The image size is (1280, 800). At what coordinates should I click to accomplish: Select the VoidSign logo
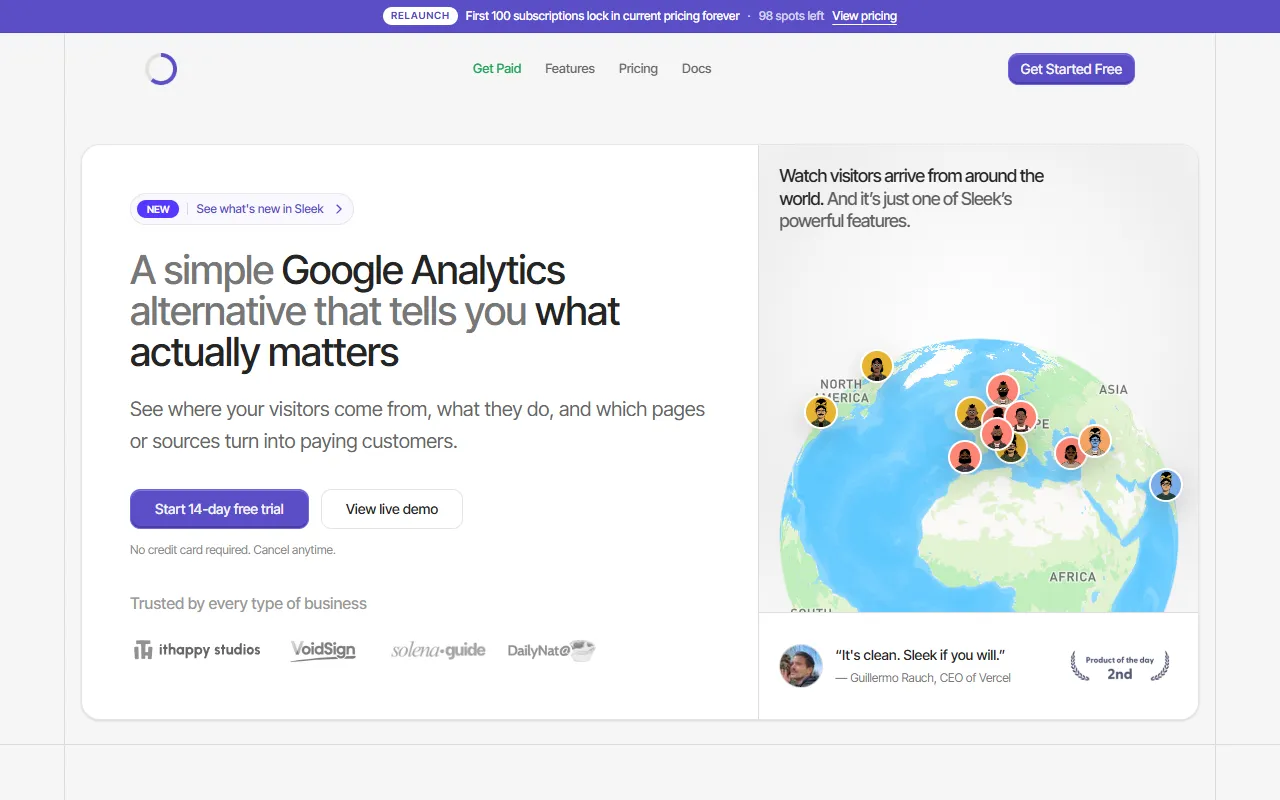coord(323,650)
